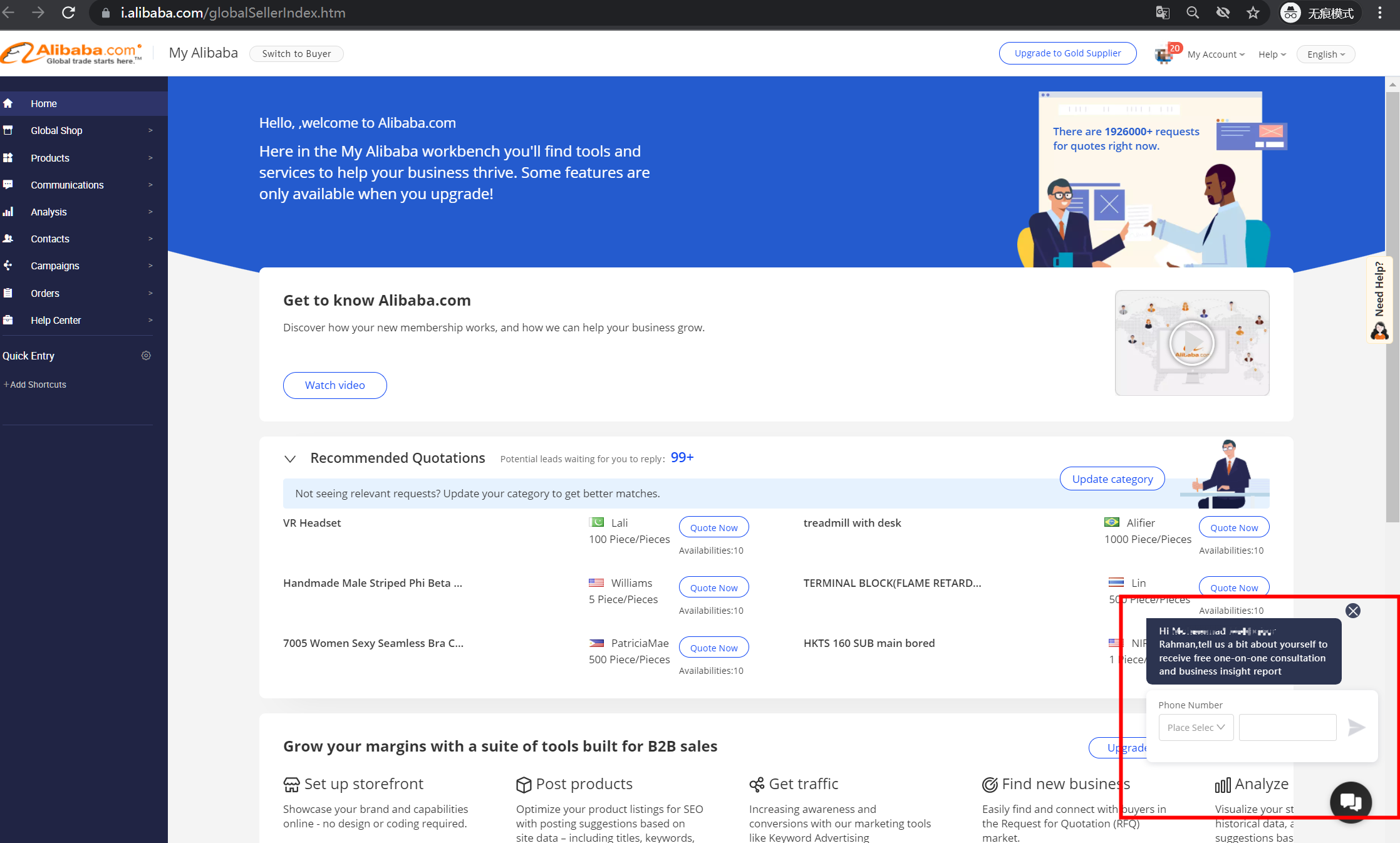Viewport: 1400px width, 843px height.
Task: Click the Switch to Buyer toggle button
Action: 296,54
